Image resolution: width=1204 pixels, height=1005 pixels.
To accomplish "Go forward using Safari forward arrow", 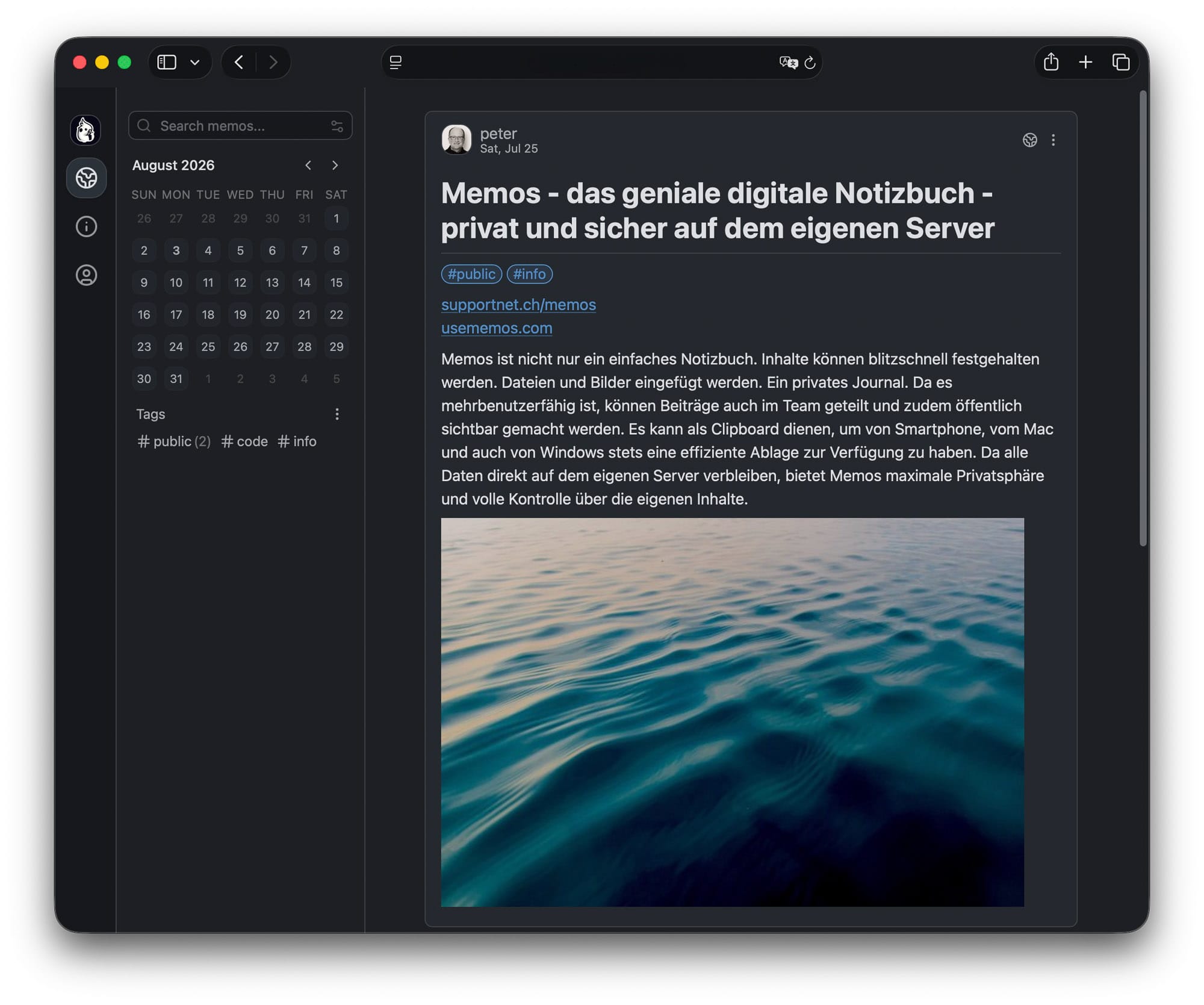I will [x=273, y=62].
